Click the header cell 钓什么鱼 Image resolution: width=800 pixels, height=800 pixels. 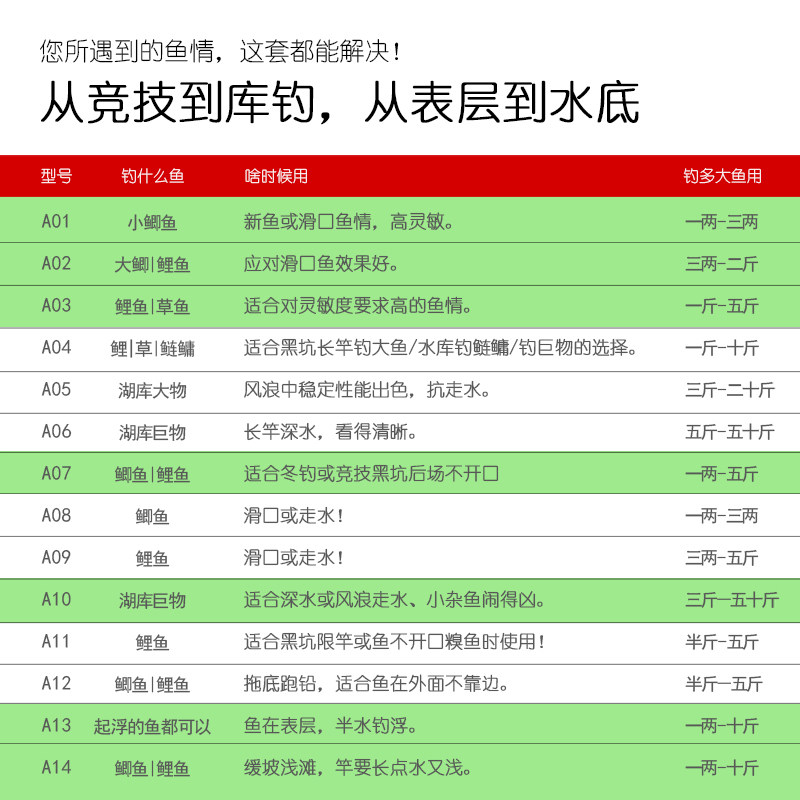152,176
